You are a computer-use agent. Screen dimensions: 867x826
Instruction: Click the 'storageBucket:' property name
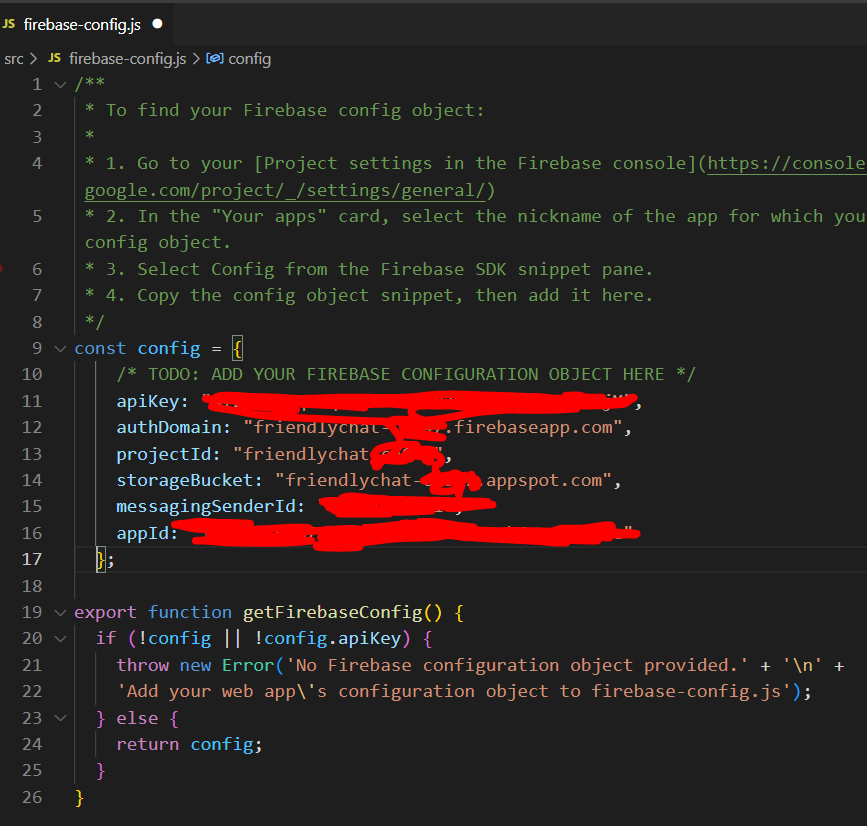tap(189, 480)
